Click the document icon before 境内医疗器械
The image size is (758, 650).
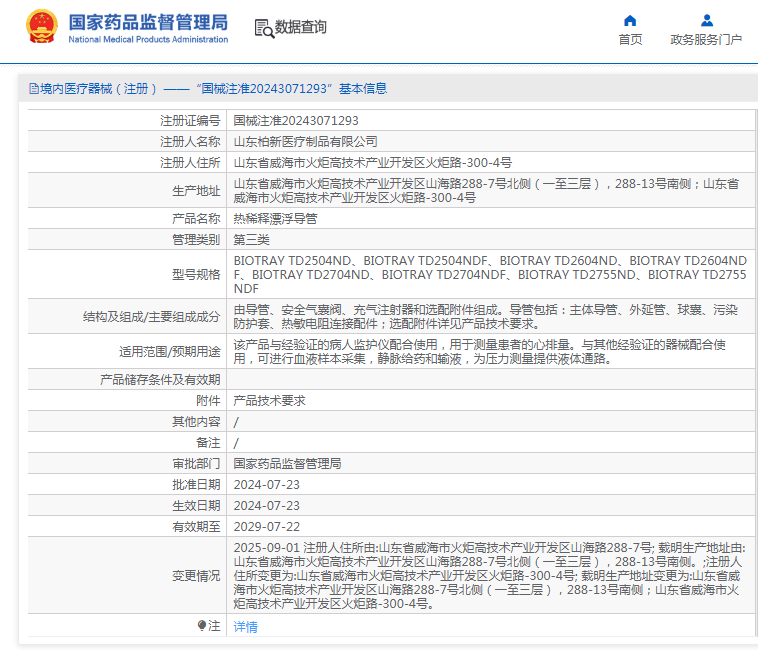(33, 89)
